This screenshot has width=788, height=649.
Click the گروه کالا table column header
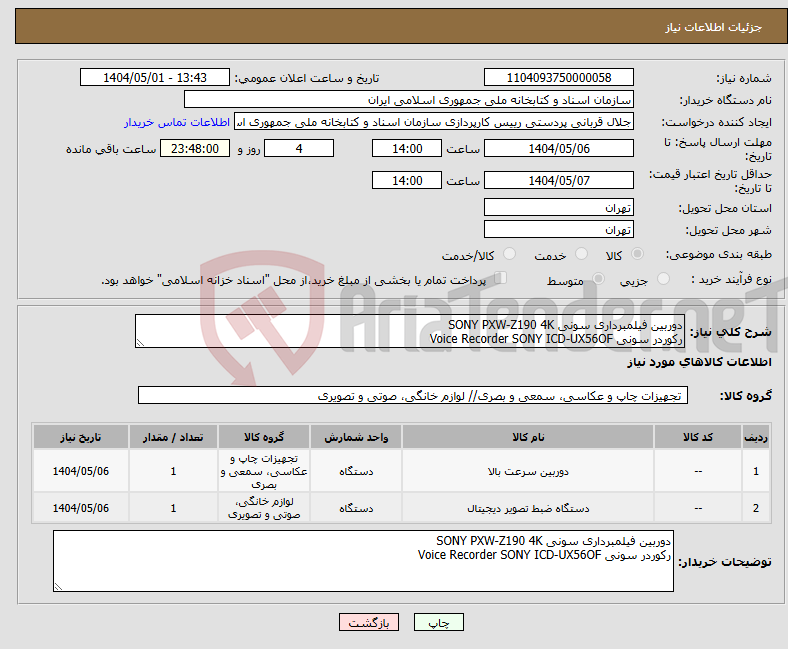tap(264, 437)
